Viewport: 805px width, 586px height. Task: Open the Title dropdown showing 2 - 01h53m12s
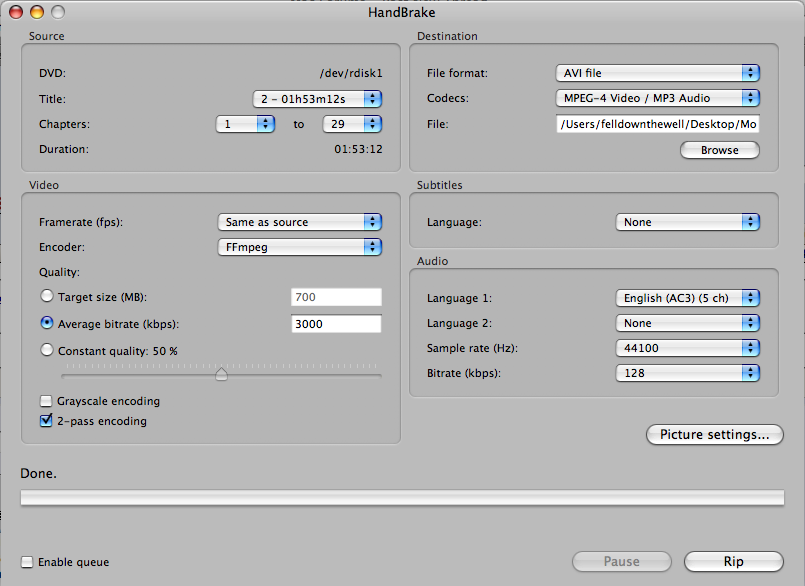click(317, 99)
